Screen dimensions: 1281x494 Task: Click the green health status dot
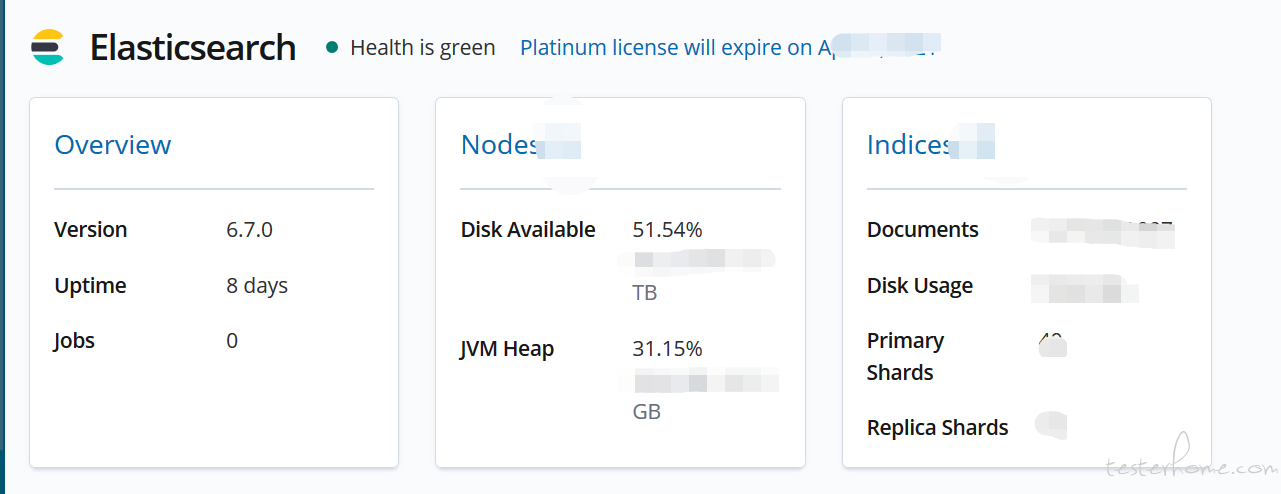click(x=332, y=47)
